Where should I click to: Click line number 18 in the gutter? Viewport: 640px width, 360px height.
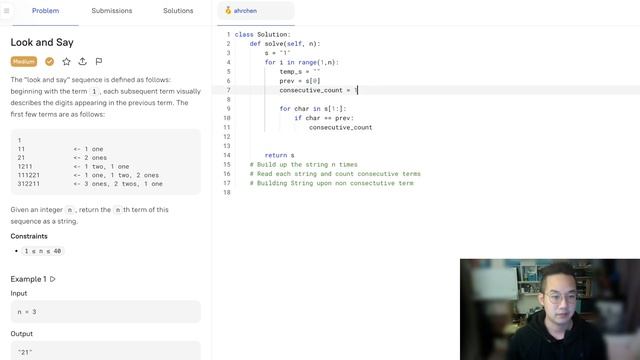coord(227,192)
